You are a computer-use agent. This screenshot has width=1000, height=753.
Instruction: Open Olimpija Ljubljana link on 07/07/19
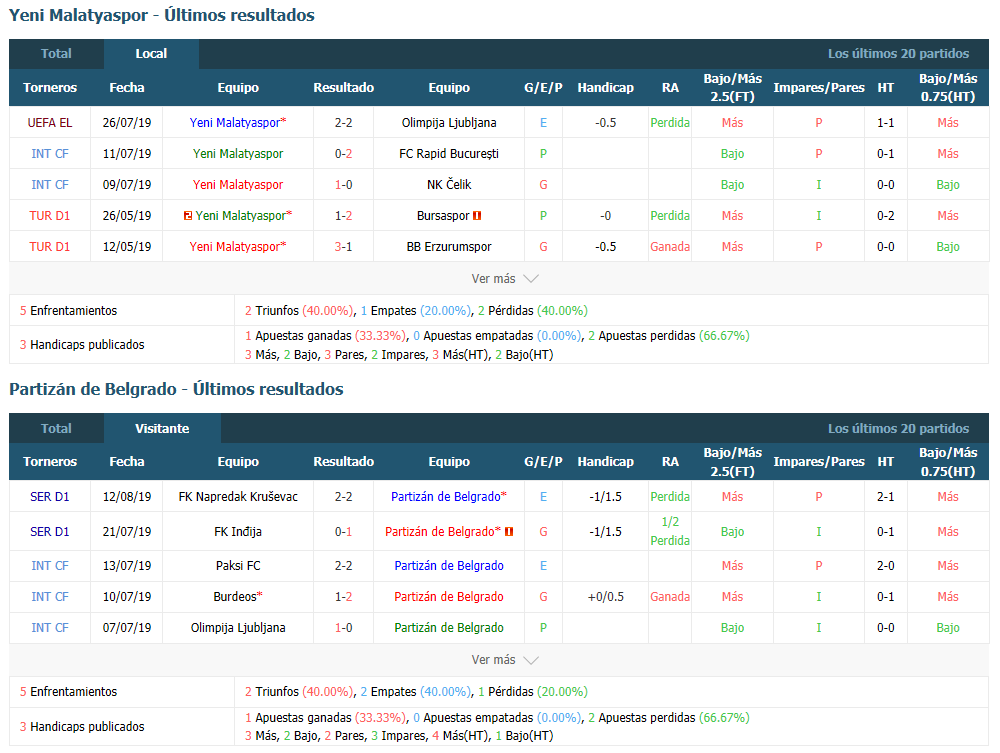click(x=238, y=628)
